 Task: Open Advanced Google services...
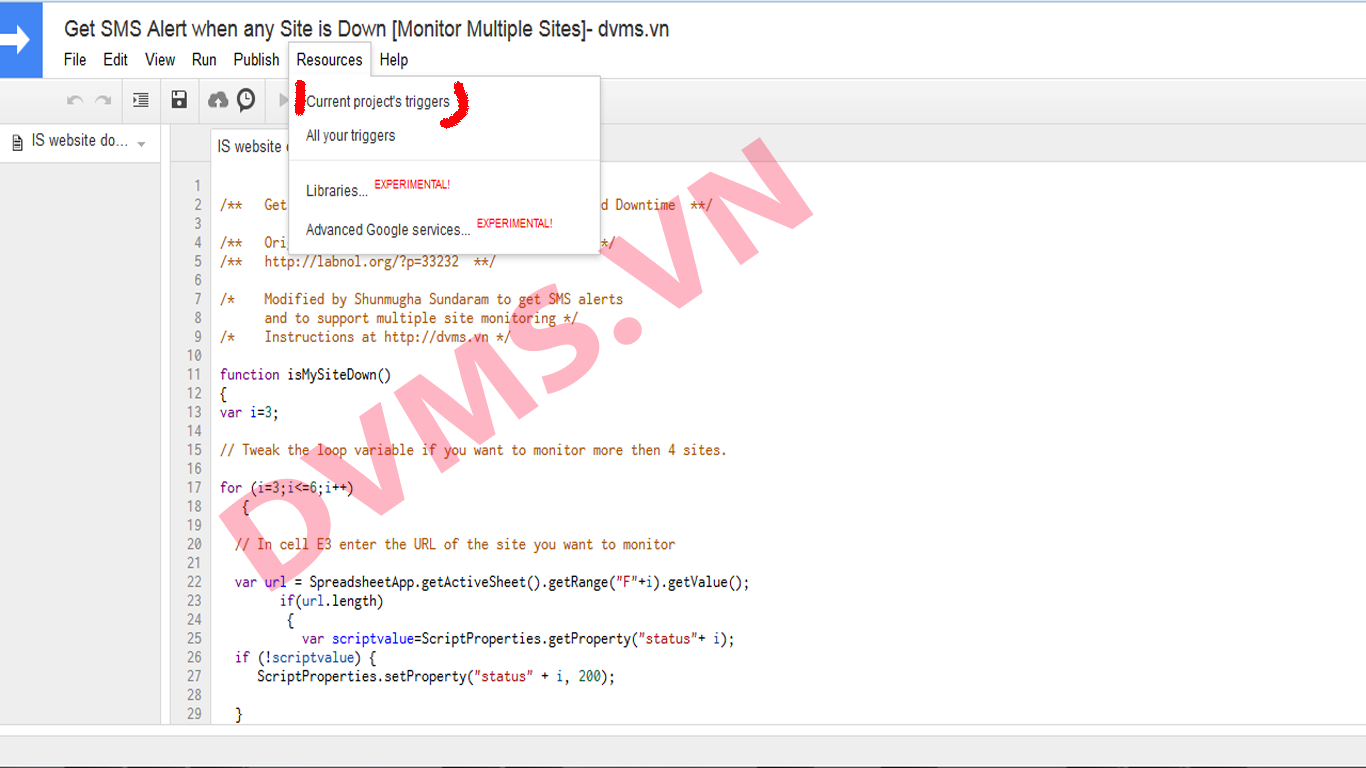click(x=388, y=230)
